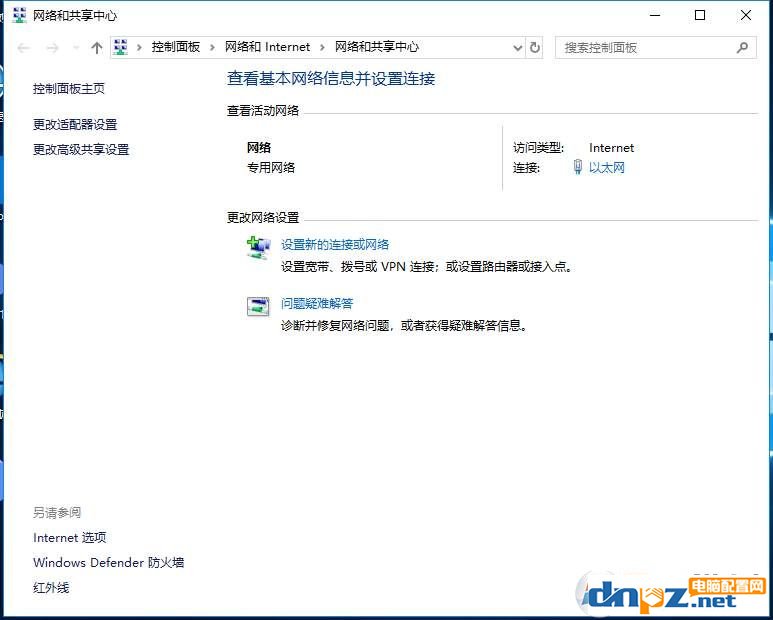This screenshot has width=773, height=620.
Task: Select the 网络和共享中心 breadcrumb
Action: [x=377, y=47]
